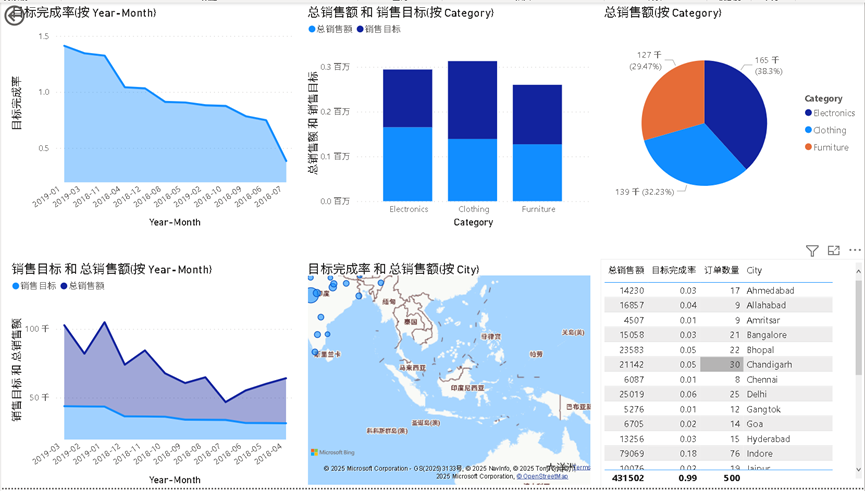Click the 目标完成率(按 Year-Month) chart title
The image size is (865, 491).
click(x=84, y=12)
